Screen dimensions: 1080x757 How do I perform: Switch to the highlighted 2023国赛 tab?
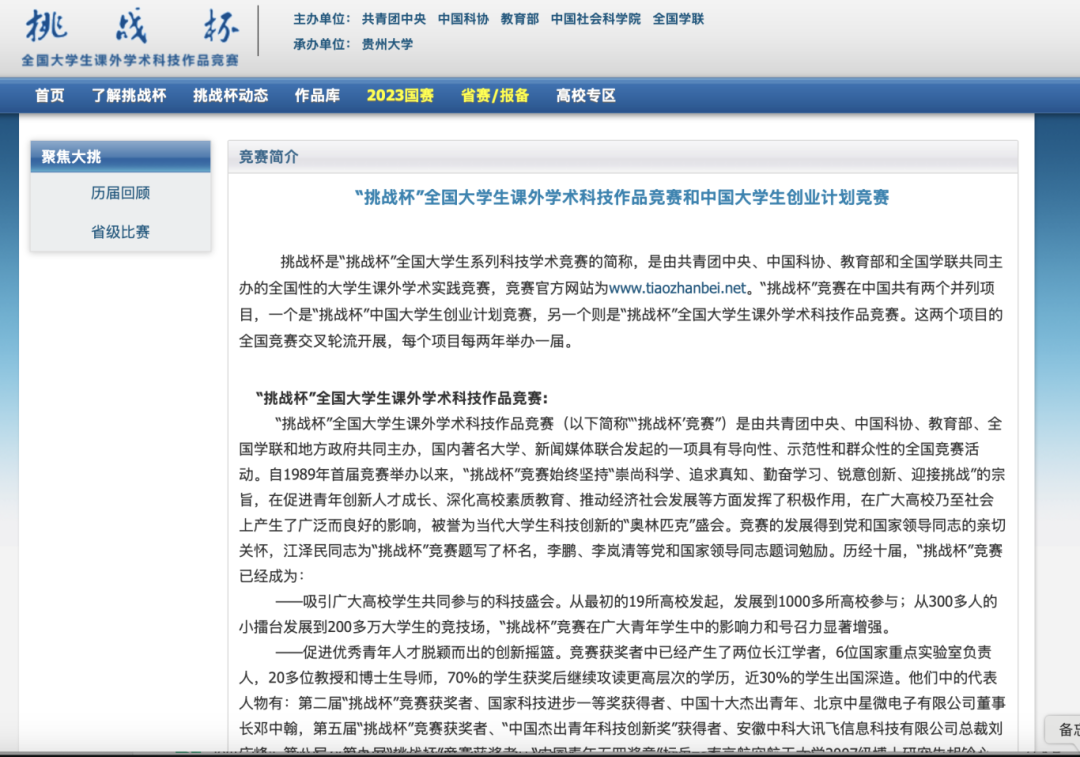[x=400, y=96]
